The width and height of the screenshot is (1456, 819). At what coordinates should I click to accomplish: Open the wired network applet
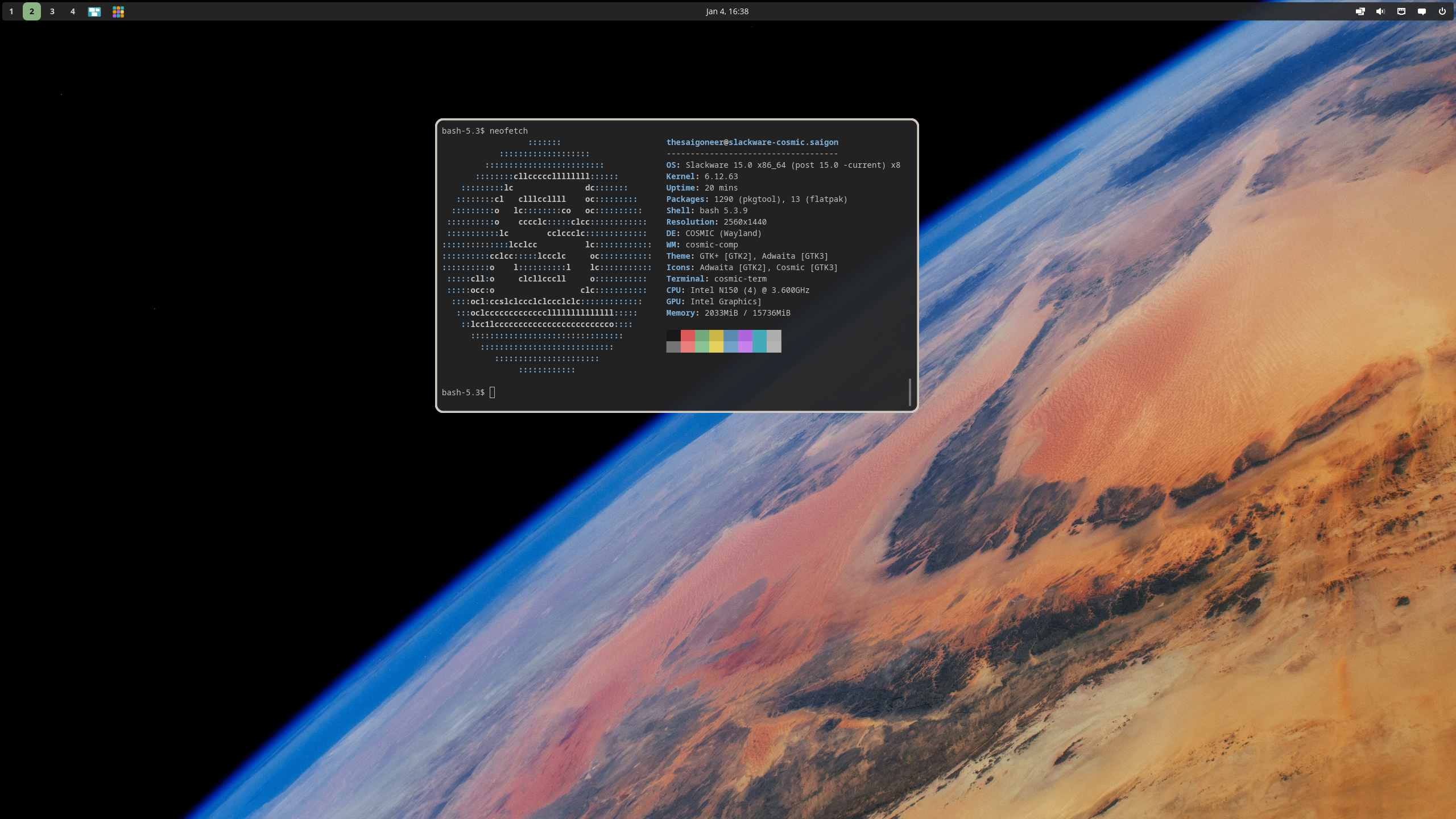pos(1401,11)
